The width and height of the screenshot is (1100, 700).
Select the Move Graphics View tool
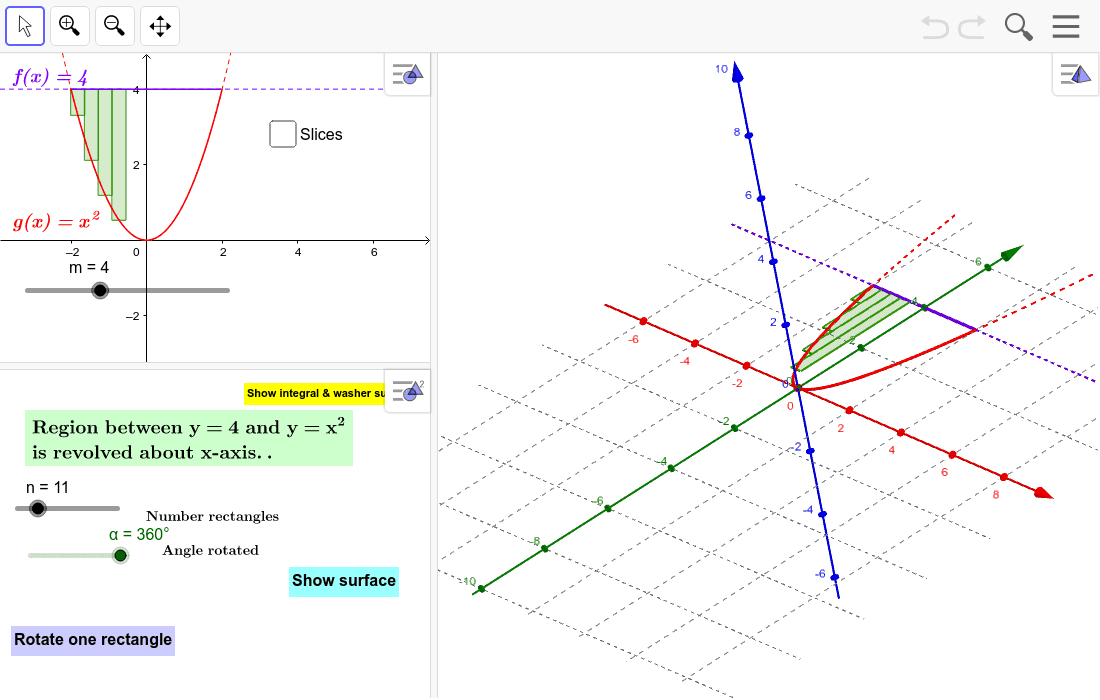click(160, 26)
